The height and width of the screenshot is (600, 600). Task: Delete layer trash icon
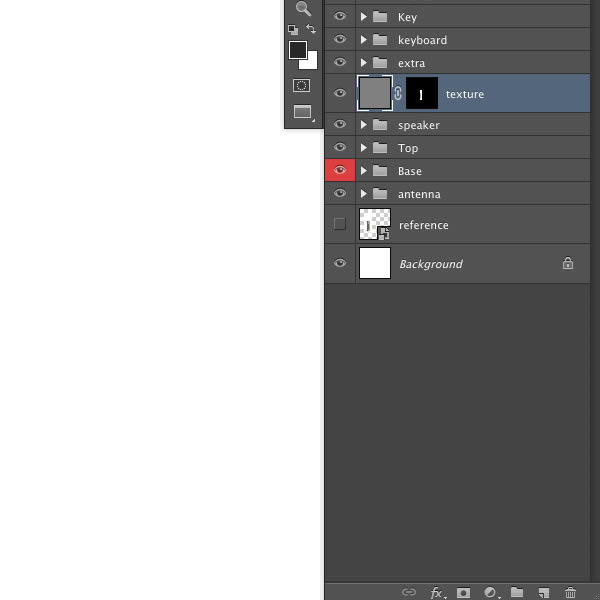[570, 592]
